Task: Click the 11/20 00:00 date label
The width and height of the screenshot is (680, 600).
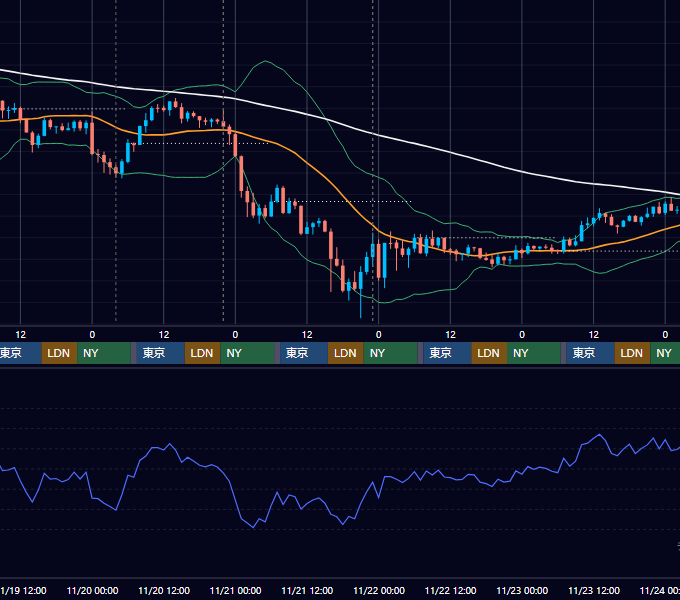Action: pos(92,590)
